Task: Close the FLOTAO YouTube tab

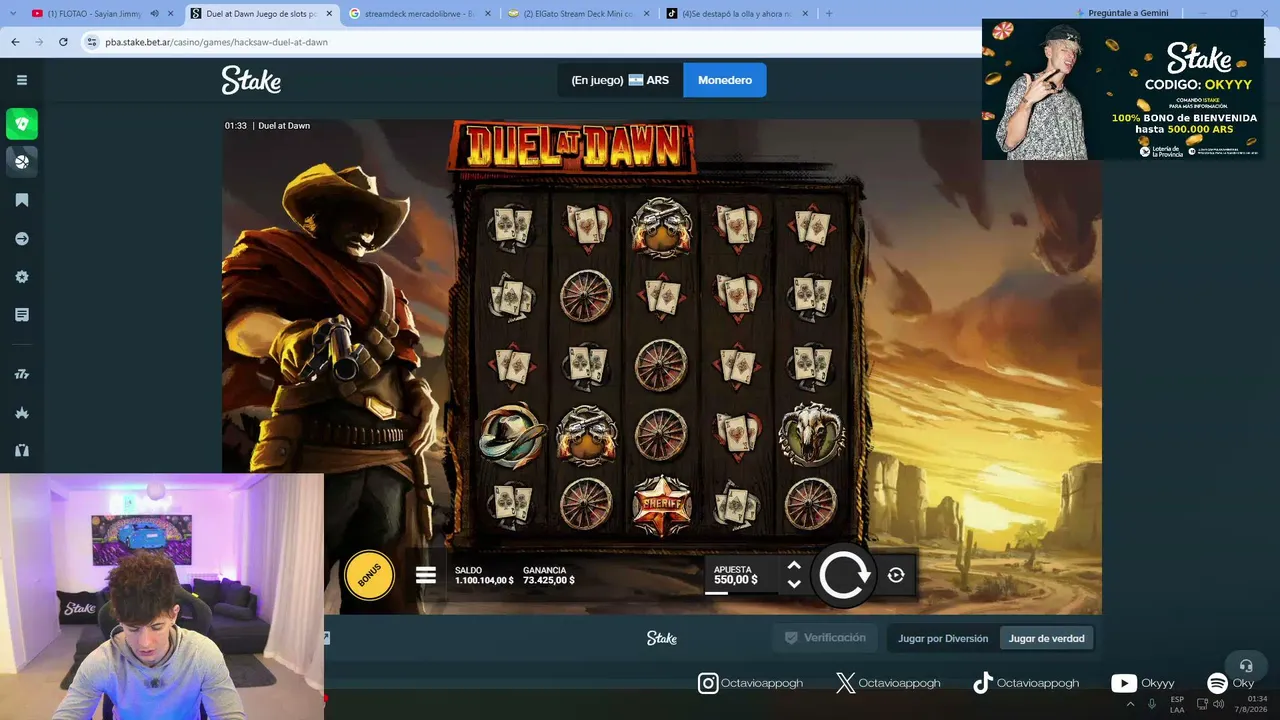Action: point(172,14)
